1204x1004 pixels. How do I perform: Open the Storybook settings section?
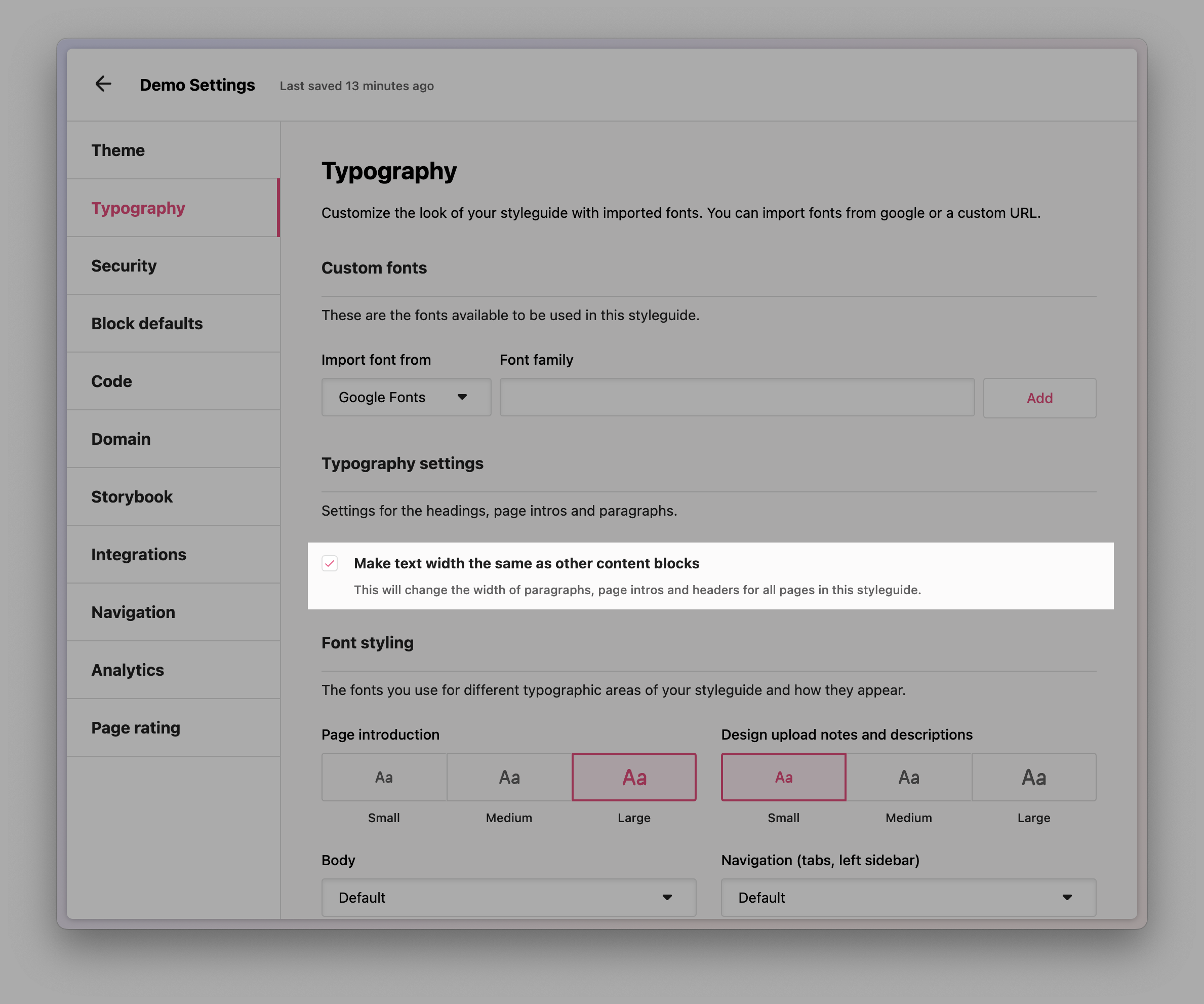point(173,497)
